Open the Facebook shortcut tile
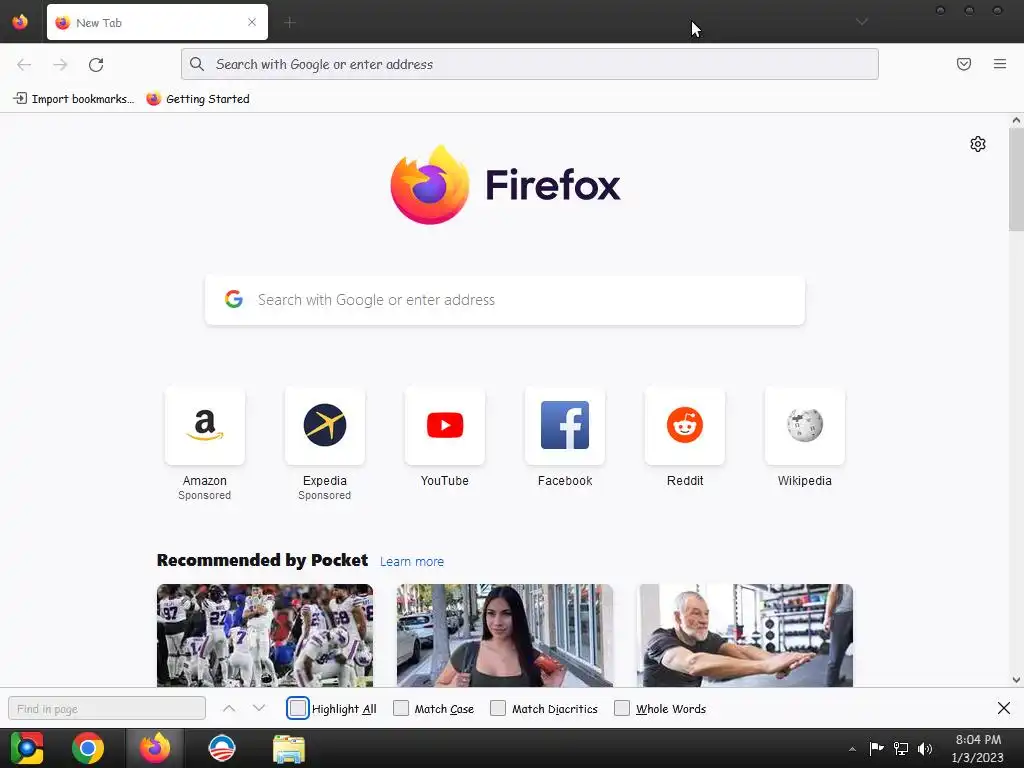 pyautogui.click(x=565, y=426)
